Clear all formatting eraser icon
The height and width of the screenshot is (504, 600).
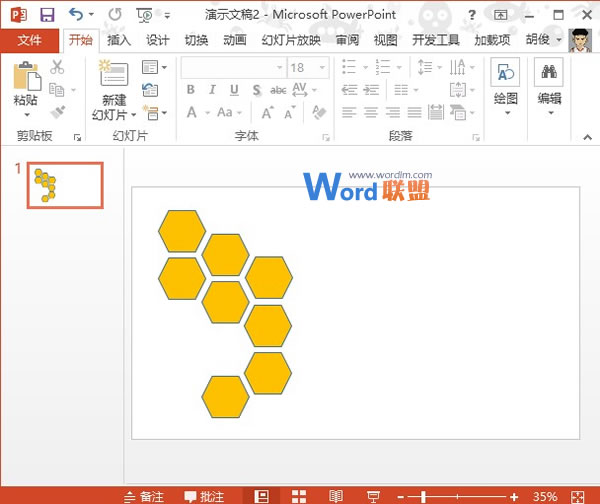pyautogui.click(x=319, y=112)
